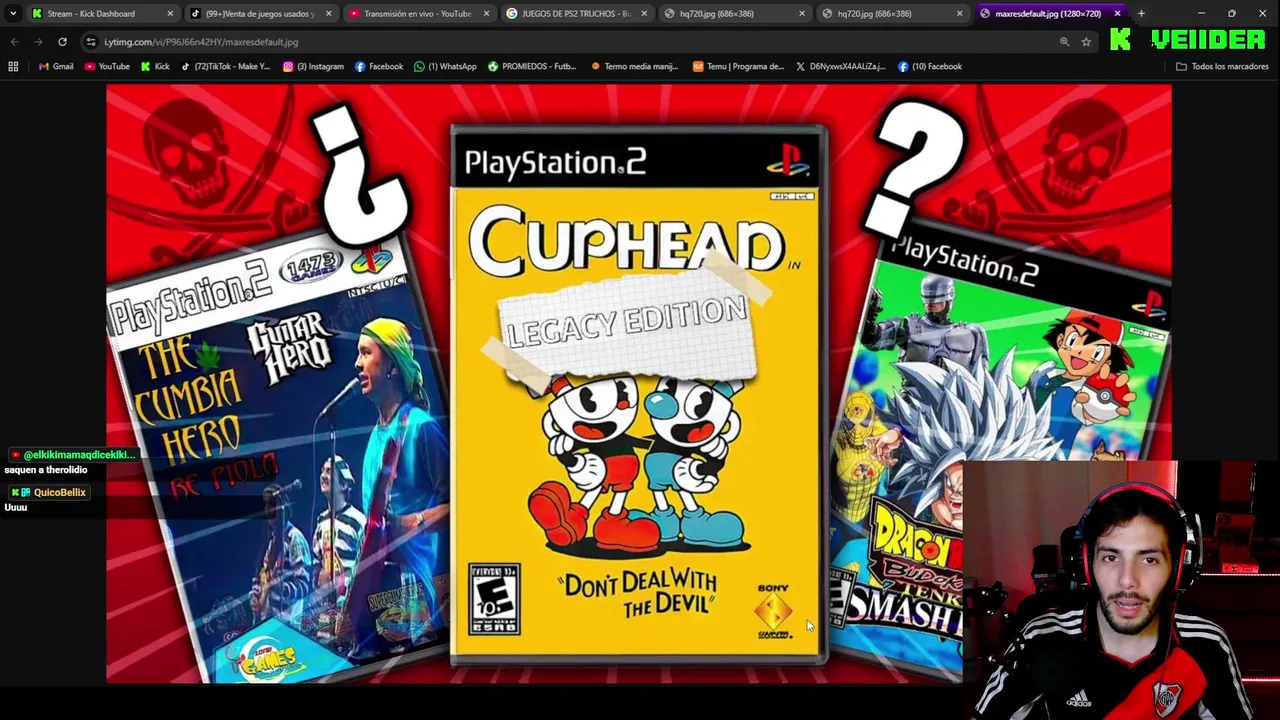The width and height of the screenshot is (1280, 720).
Task: Open the Gmail bookmark
Action: pyautogui.click(x=56, y=66)
